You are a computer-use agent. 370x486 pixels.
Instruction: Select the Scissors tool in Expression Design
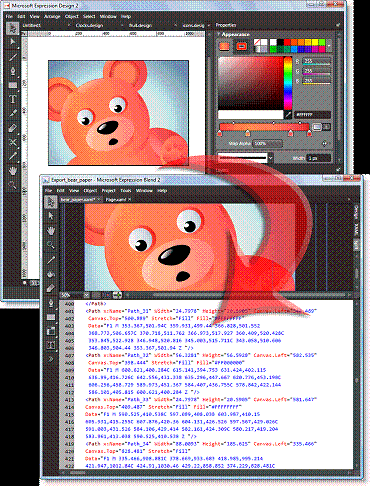click(13, 142)
